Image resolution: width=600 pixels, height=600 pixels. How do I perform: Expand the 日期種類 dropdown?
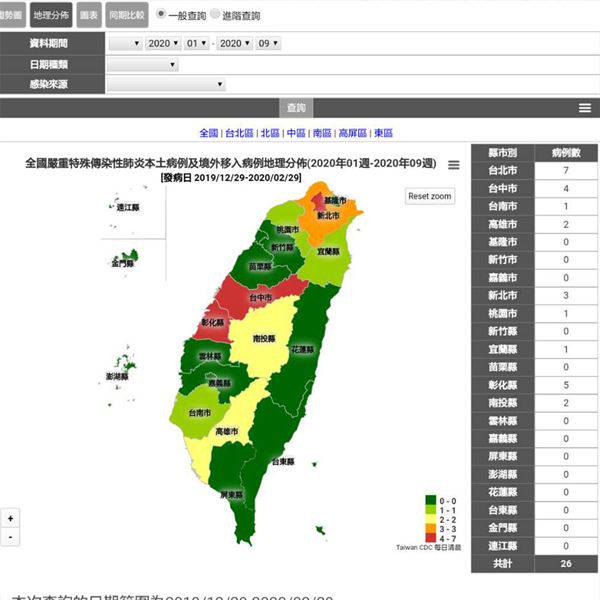point(142,65)
